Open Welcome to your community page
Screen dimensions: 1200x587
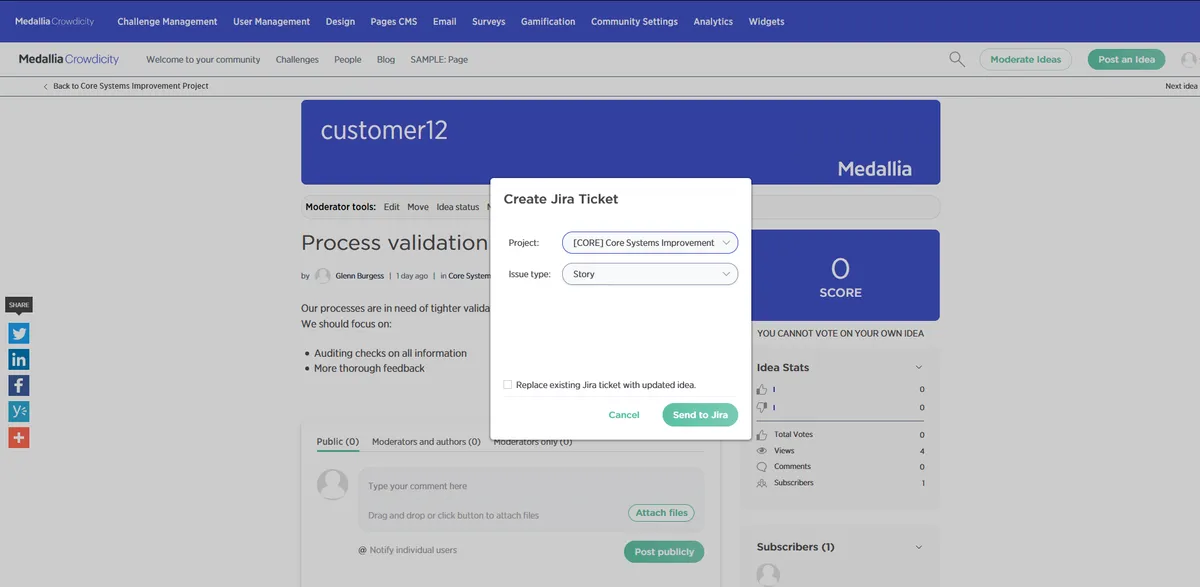[203, 60]
